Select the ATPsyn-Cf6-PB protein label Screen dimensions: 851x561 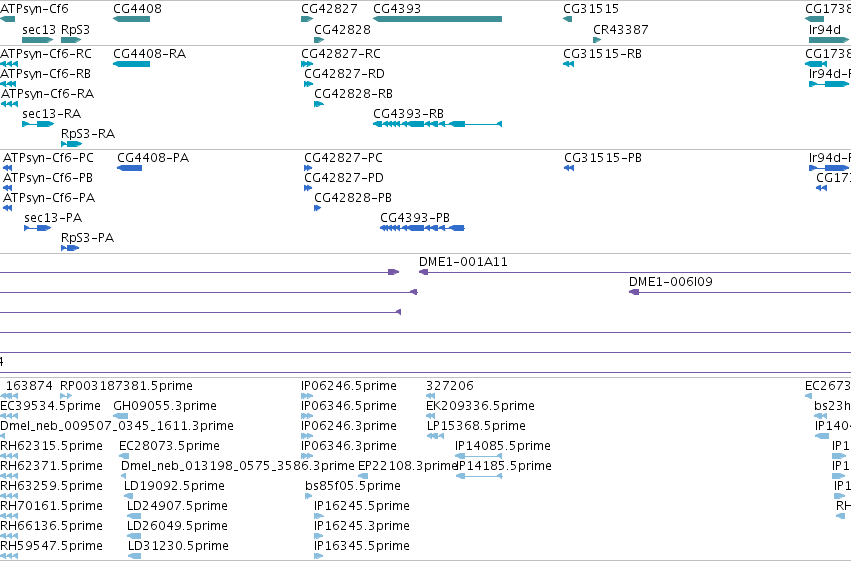point(48,178)
